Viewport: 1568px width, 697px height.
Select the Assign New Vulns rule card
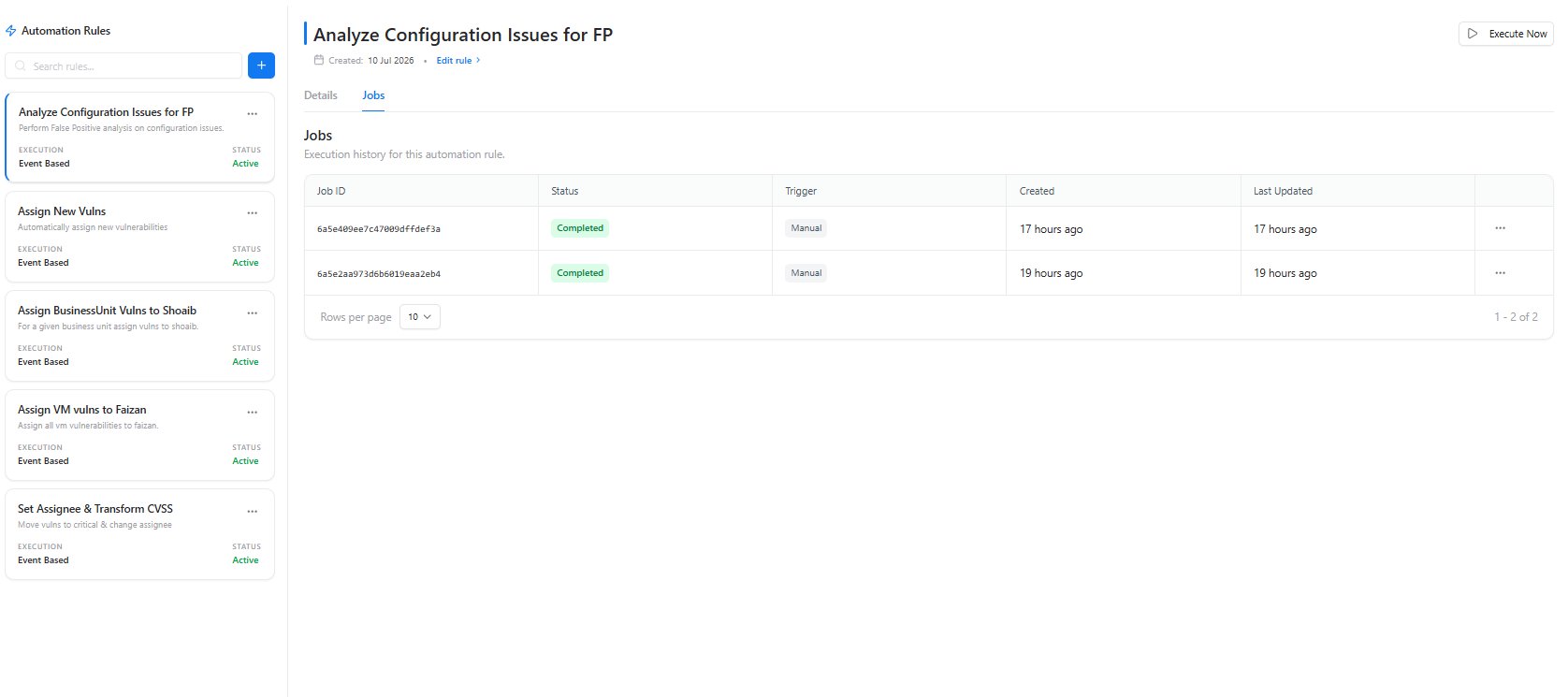click(x=140, y=237)
